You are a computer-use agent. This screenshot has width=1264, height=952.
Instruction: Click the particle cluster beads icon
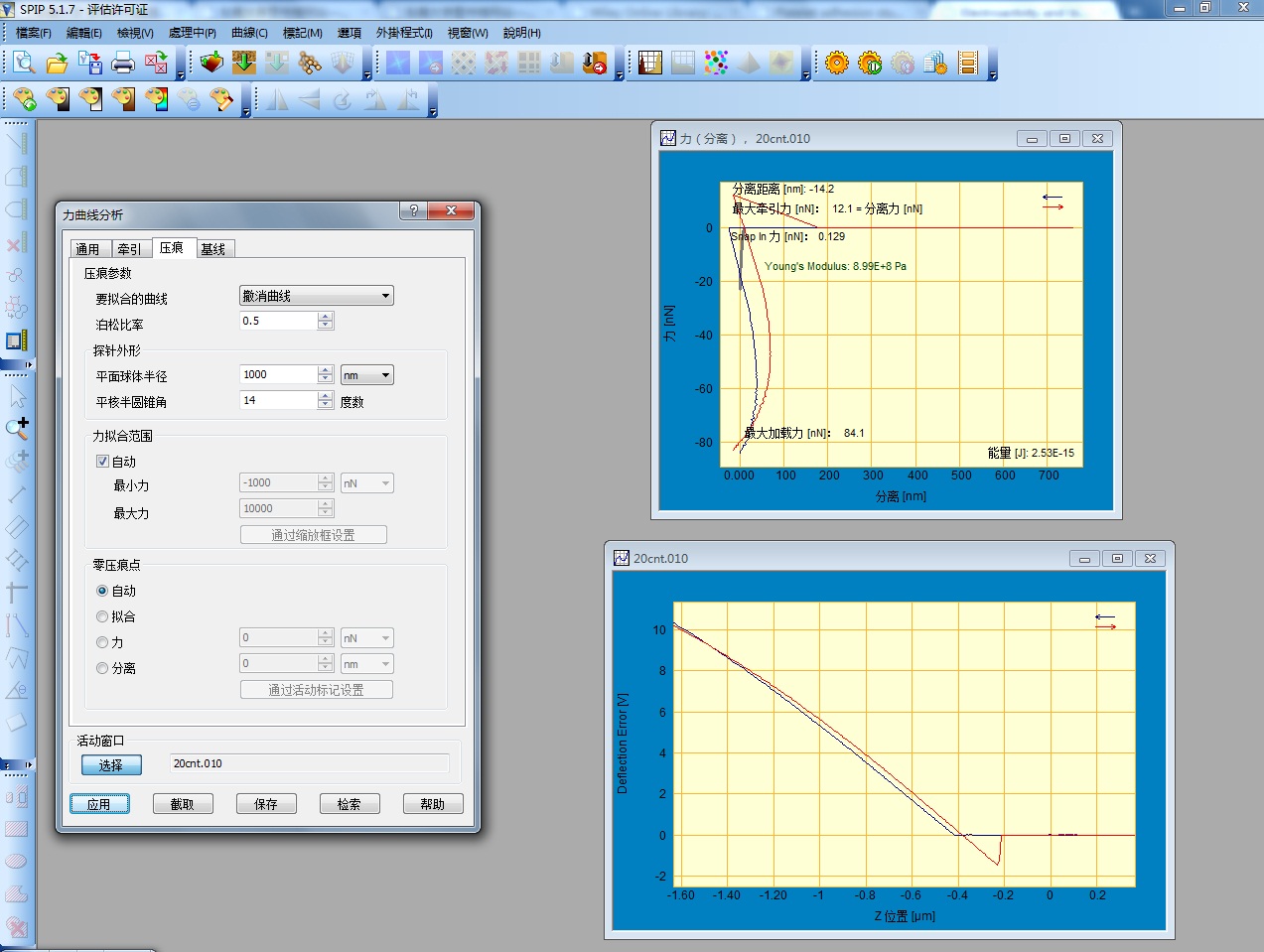310,64
